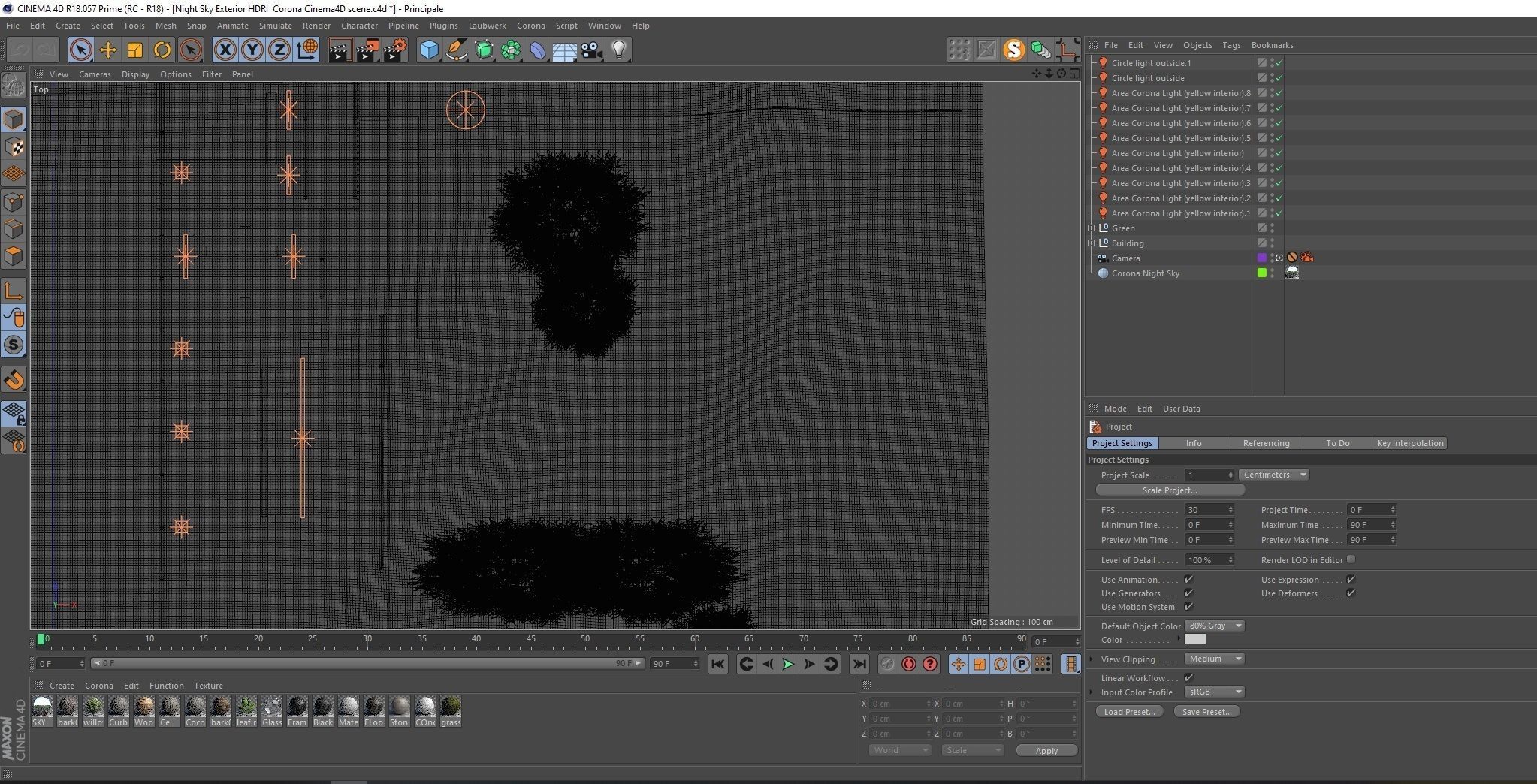This screenshot has height=784, width=1537.
Task: Open the Centimeters unit dropdown
Action: pos(1274,475)
